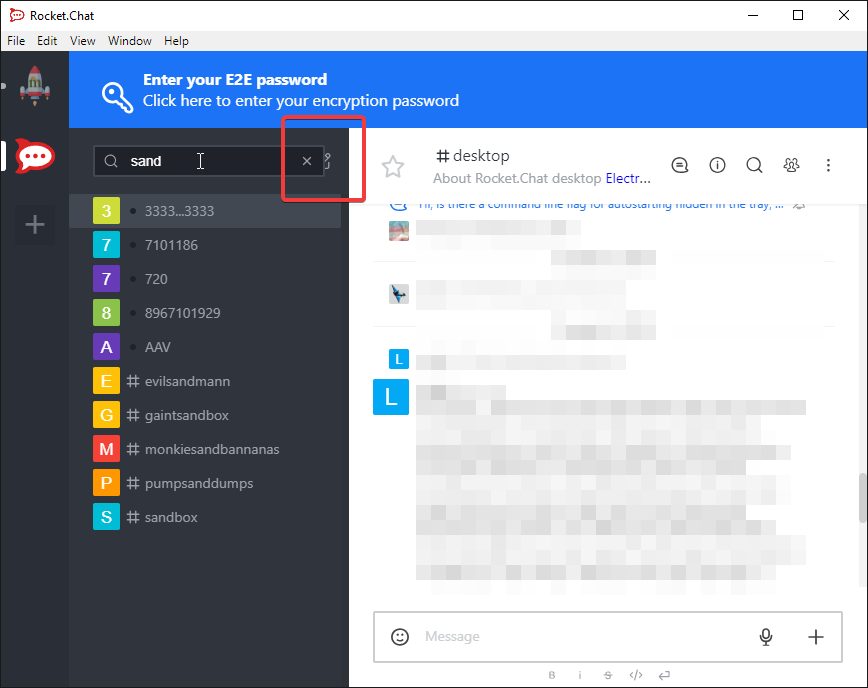The image size is (868, 688).
Task: Click the message list scrollbar thumb
Action: (862, 498)
